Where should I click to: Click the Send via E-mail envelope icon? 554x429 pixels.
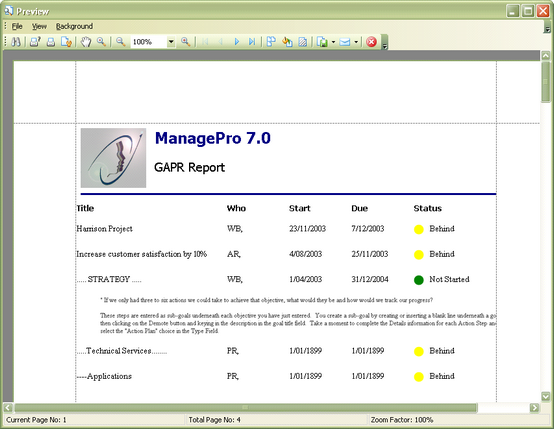point(344,42)
